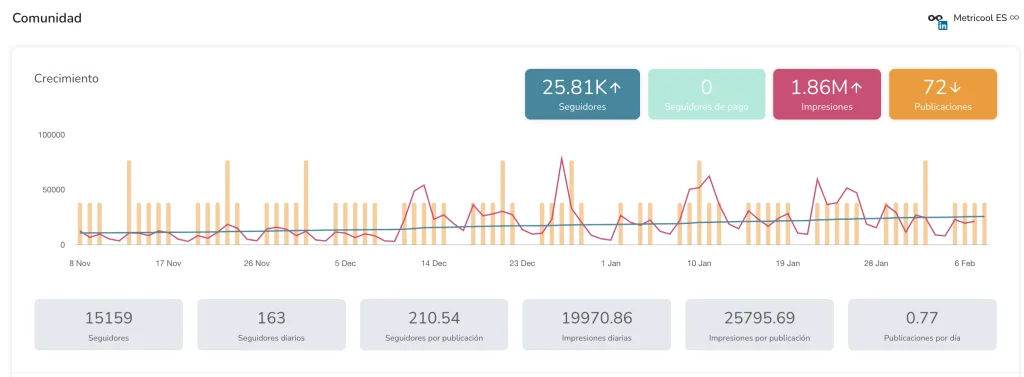Click the Metricool ES account logo icon
The image size is (1024, 377).
[936, 18]
